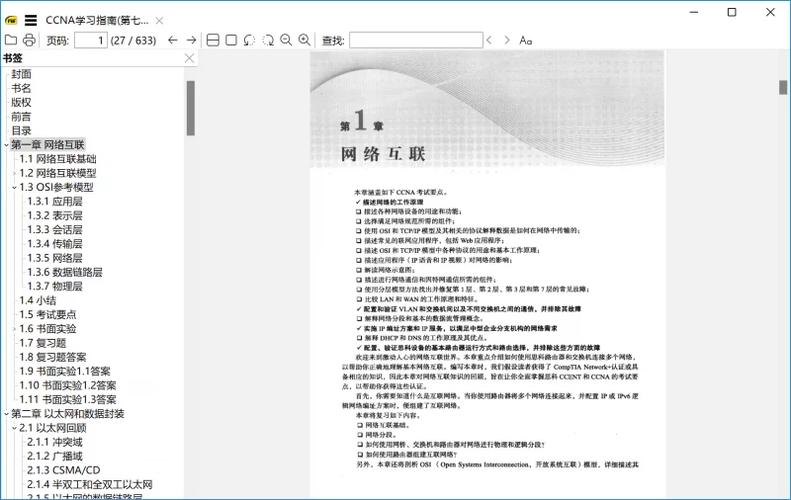
Task: Jump to the 目录 bookmark
Action: click(21, 131)
